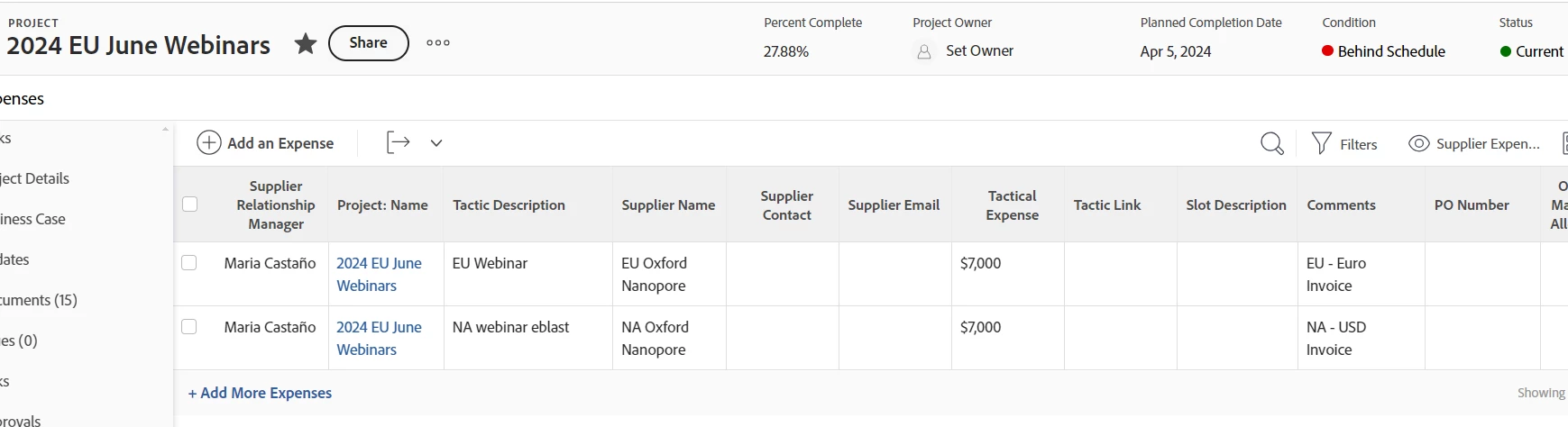This screenshot has height=427, width=1568.
Task: Click the Project Owner person icon
Action: pos(923,52)
